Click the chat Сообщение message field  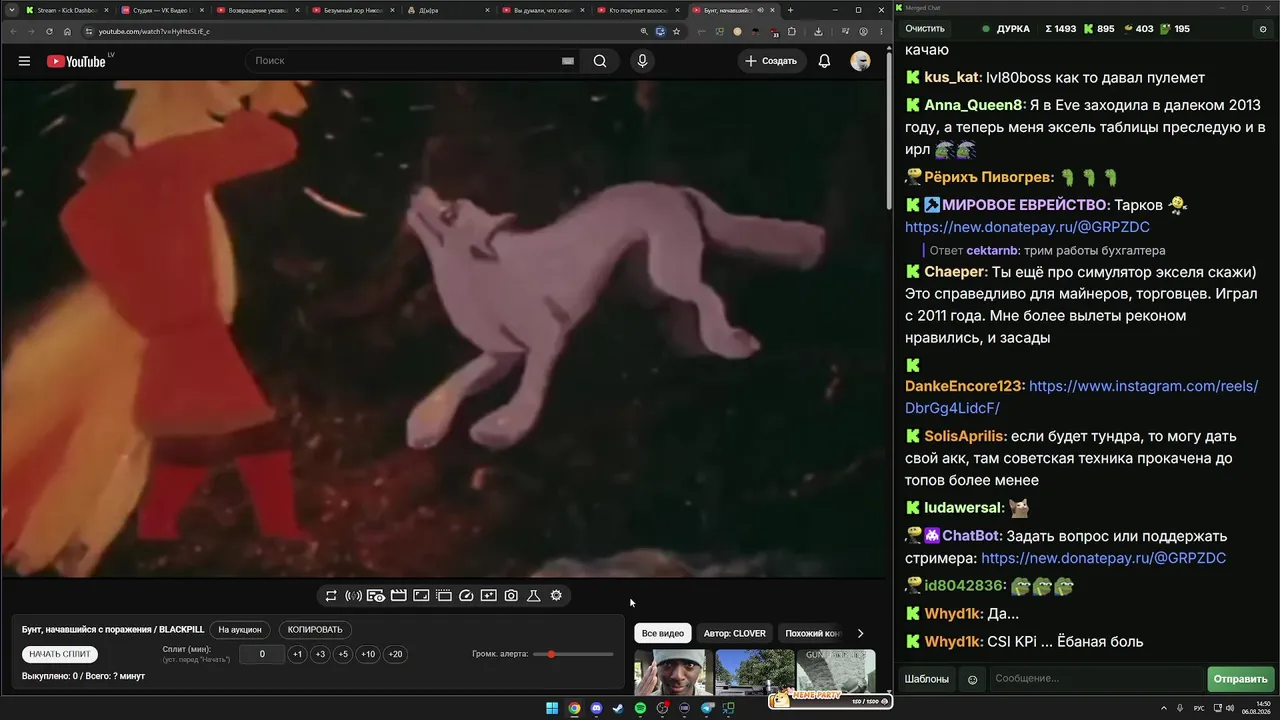(x=1097, y=679)
